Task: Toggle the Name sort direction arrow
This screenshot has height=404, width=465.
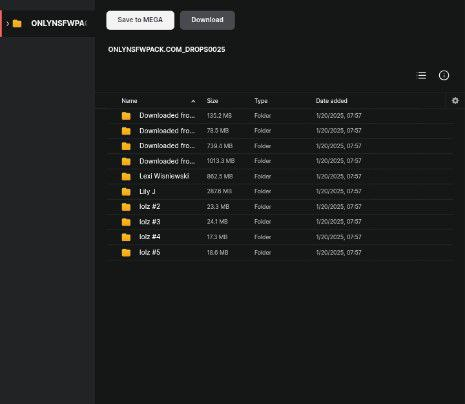Action: 193,101
